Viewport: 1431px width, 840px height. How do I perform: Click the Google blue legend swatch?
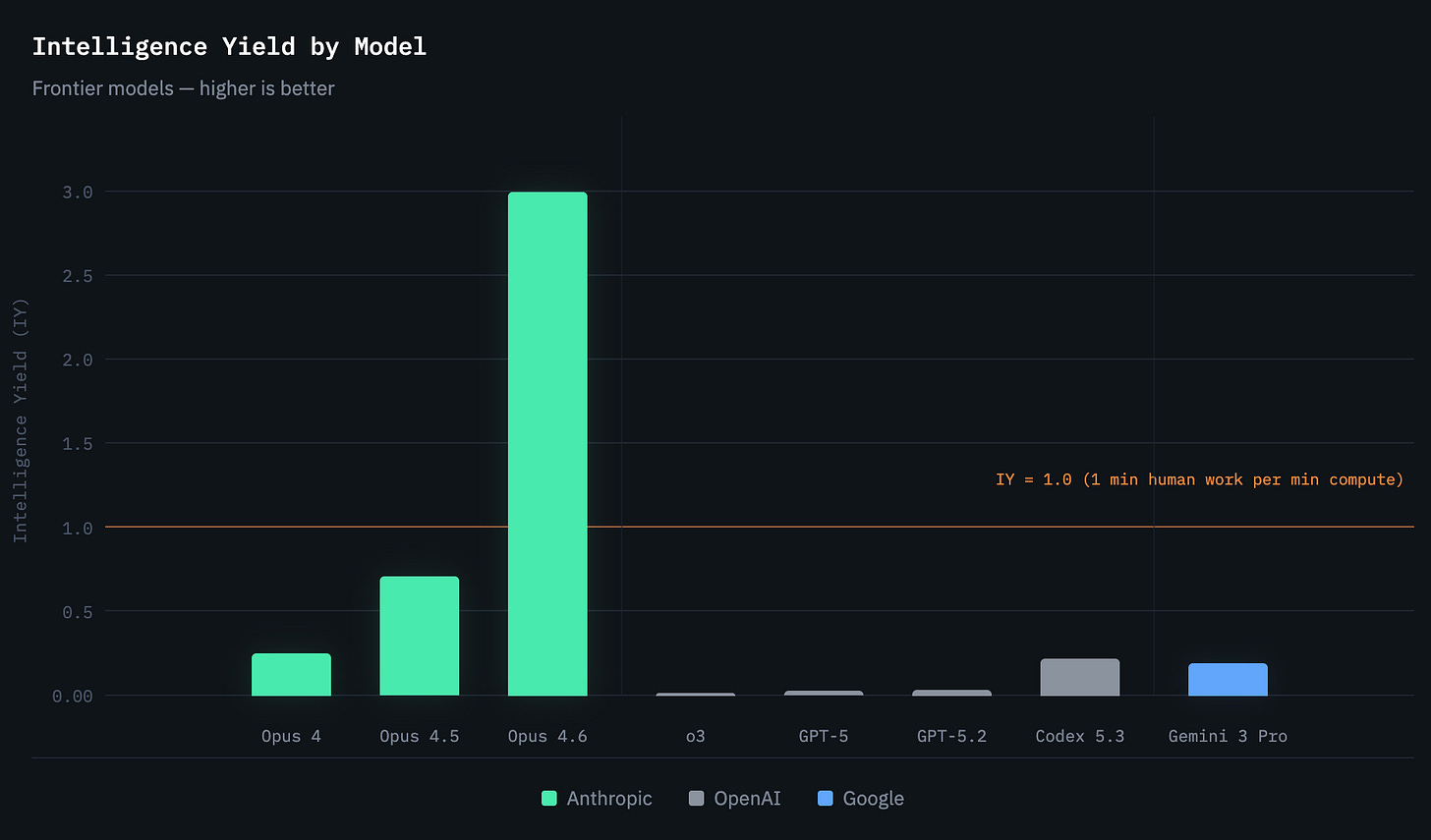point(826,798)
